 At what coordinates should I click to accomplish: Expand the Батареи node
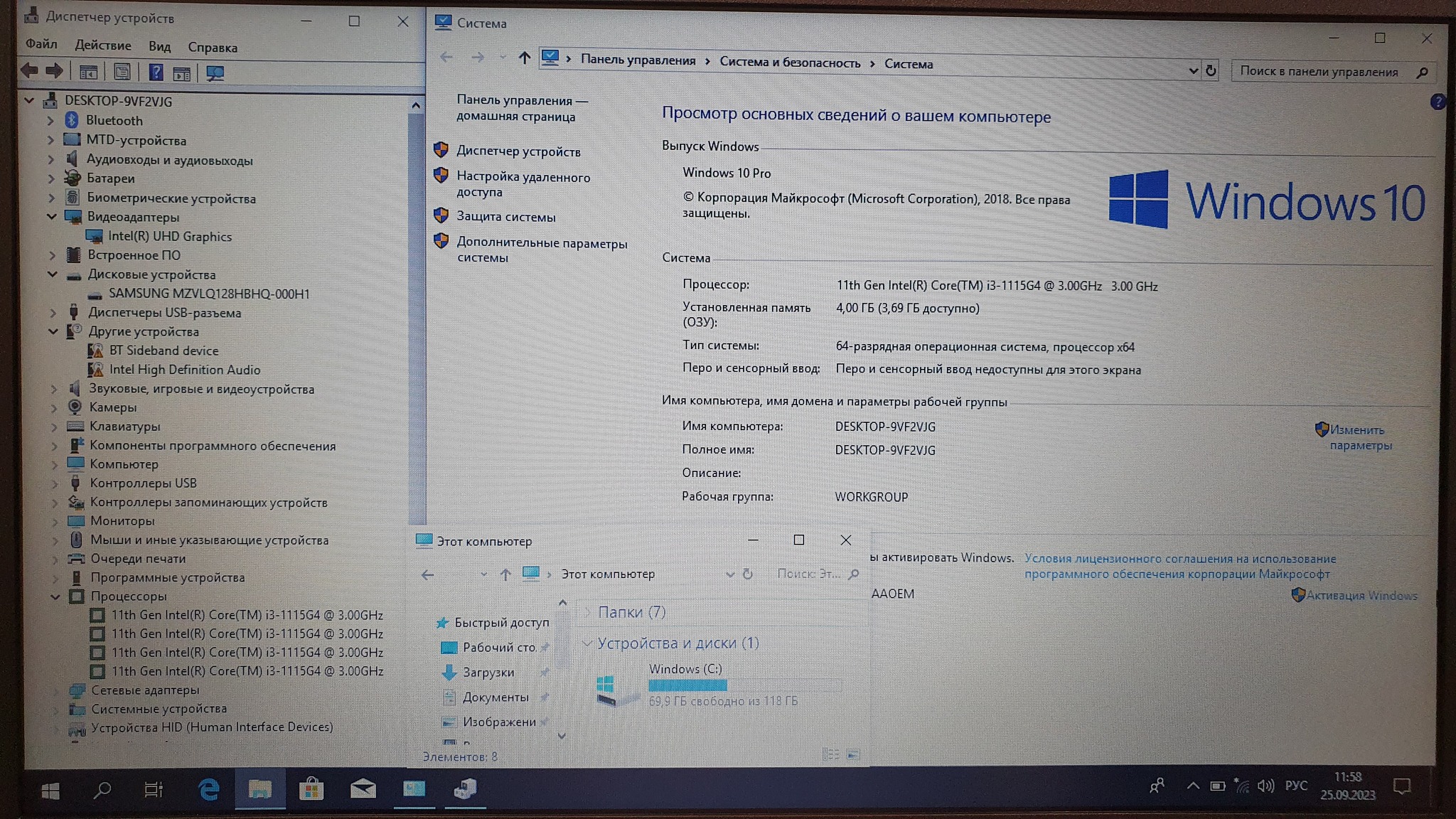tap(51, 178)
